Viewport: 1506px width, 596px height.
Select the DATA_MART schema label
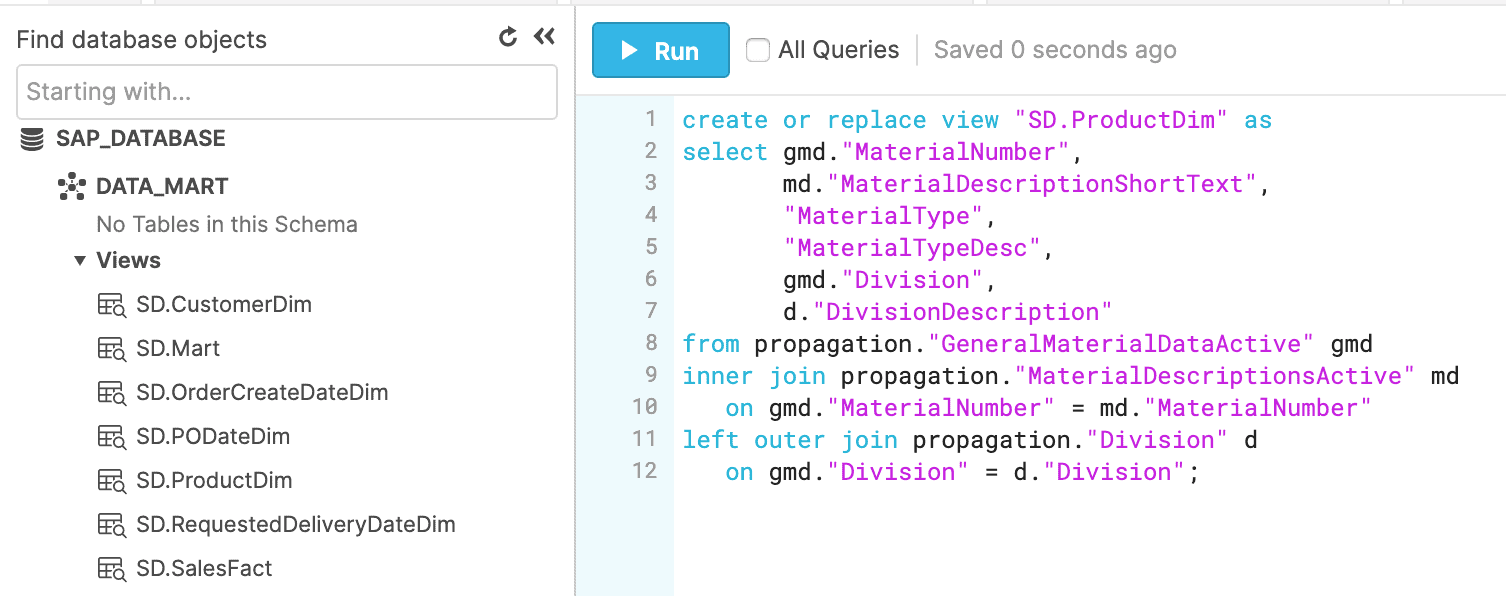click(162, 186)
